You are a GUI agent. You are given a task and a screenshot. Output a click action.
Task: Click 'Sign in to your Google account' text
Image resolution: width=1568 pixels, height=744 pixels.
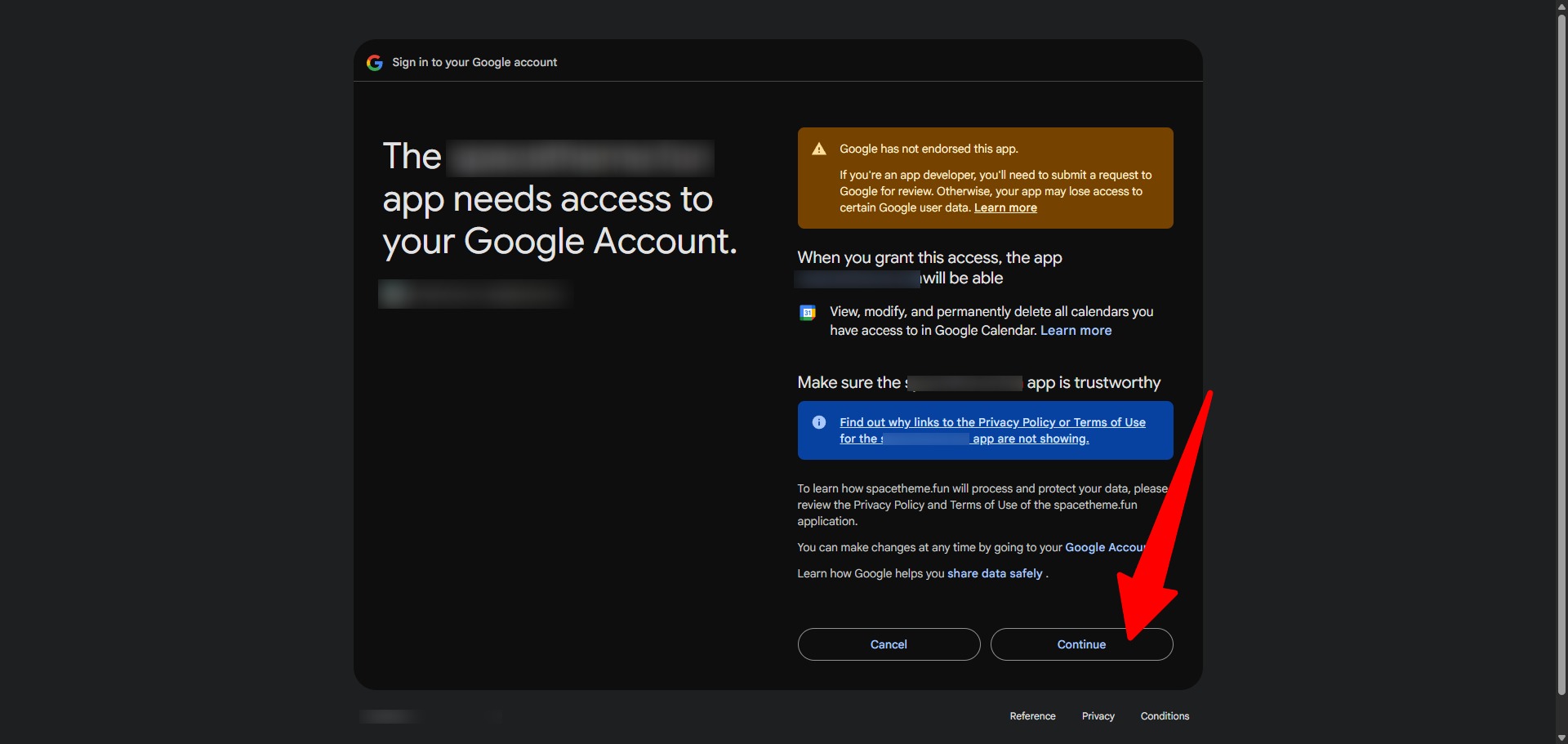(x=474, y=63)
